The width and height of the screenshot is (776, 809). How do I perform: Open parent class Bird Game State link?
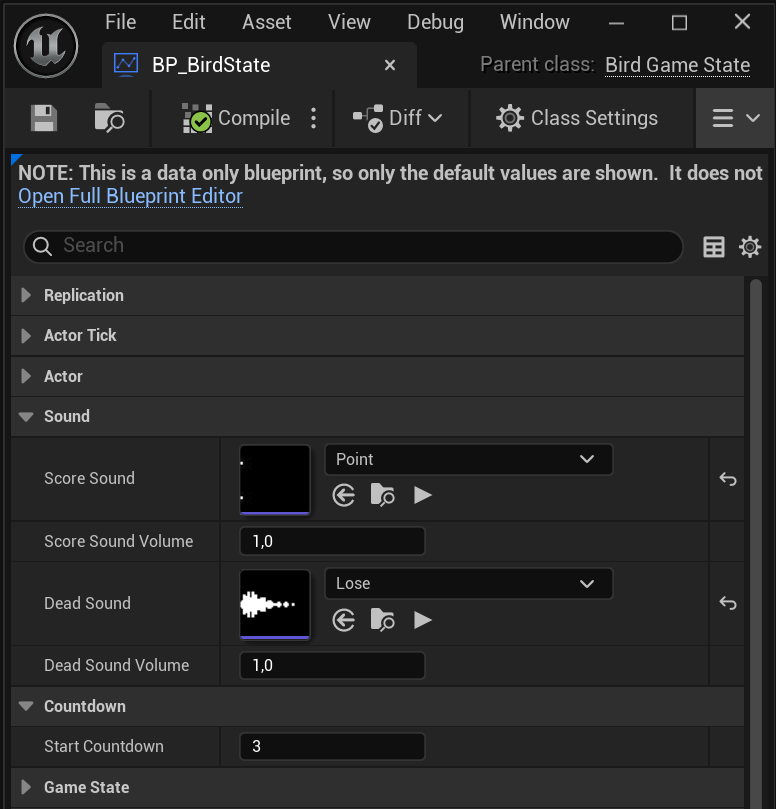click(677, 65)
